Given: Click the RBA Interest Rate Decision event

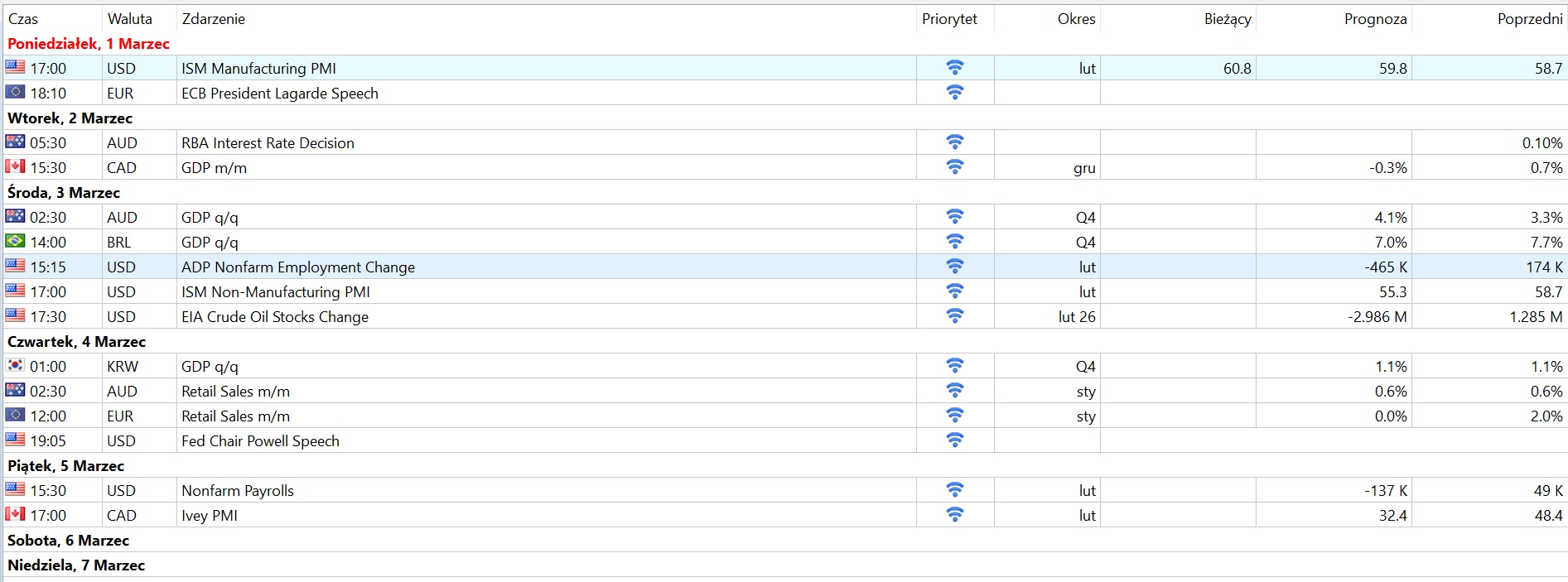Looking at the screenshot, I should (x=268, y=142).
